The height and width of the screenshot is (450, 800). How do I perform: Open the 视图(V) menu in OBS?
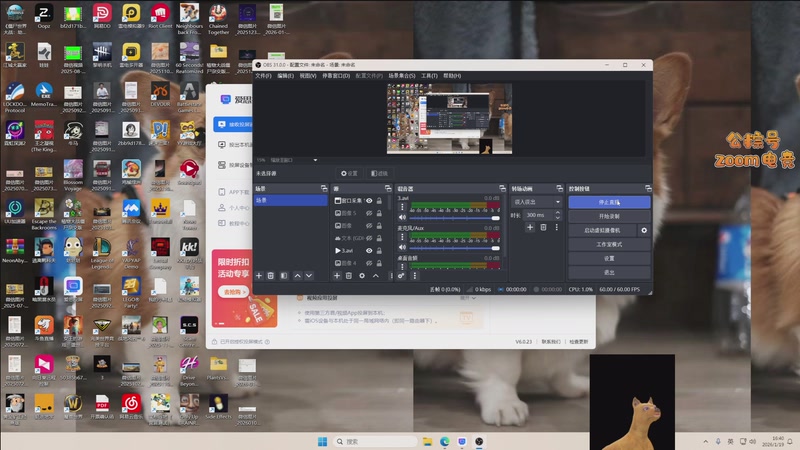(308, 76)
